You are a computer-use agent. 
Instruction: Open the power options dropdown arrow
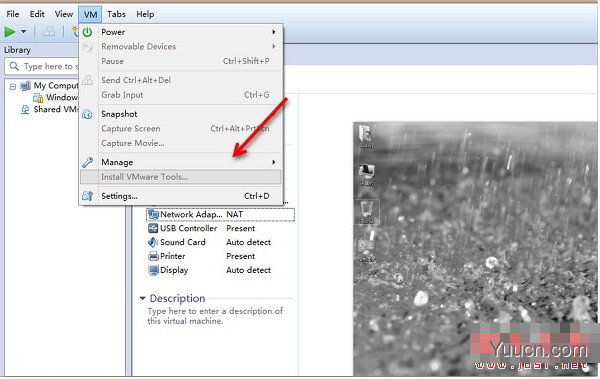(23, 32)
